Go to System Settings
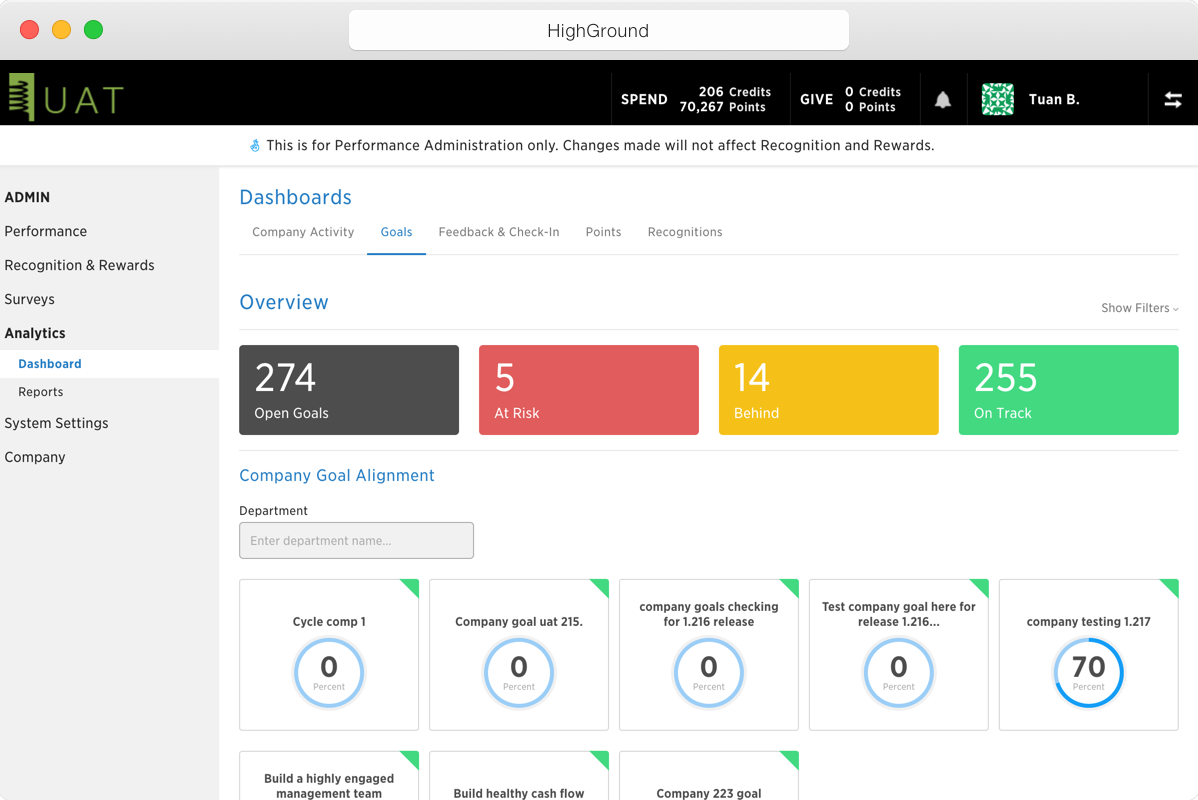The image size is (1198, 800). click(x=57, y=423)
